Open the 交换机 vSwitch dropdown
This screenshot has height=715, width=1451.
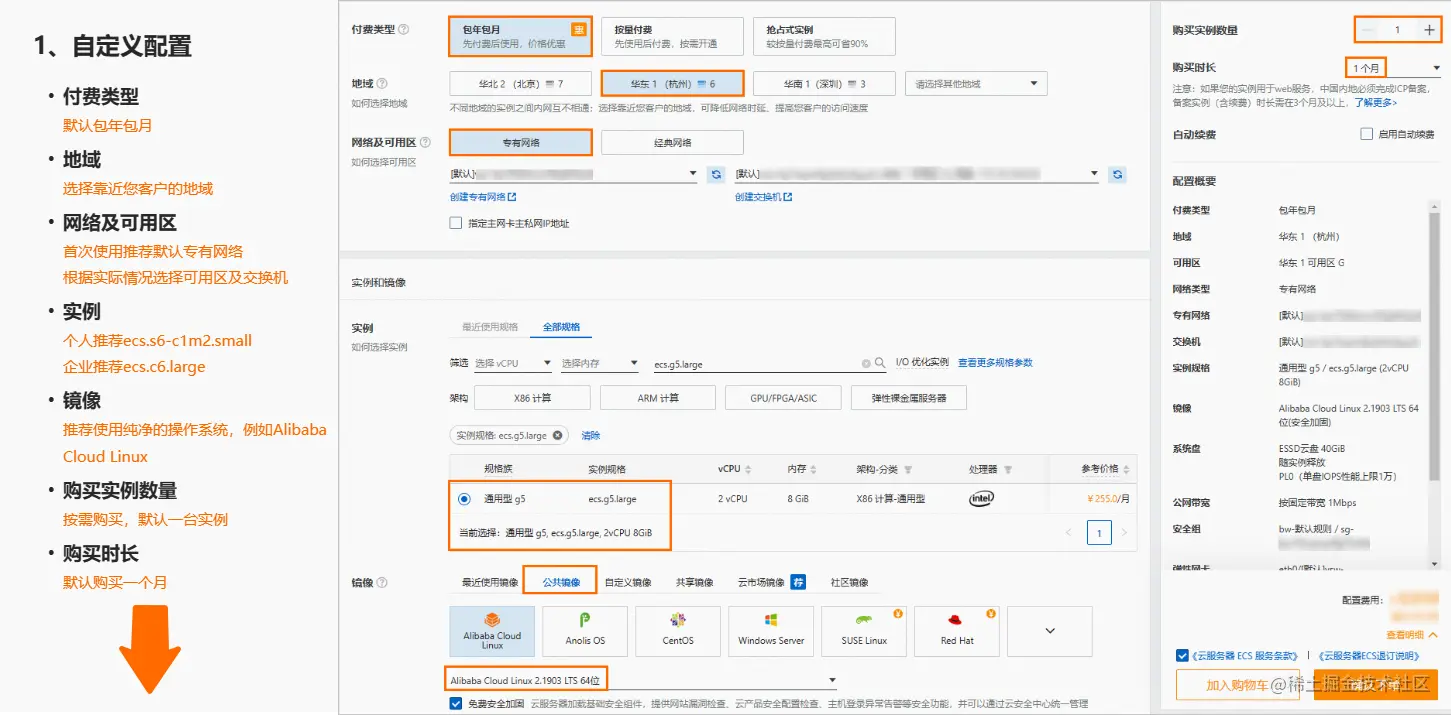(917, 174)
